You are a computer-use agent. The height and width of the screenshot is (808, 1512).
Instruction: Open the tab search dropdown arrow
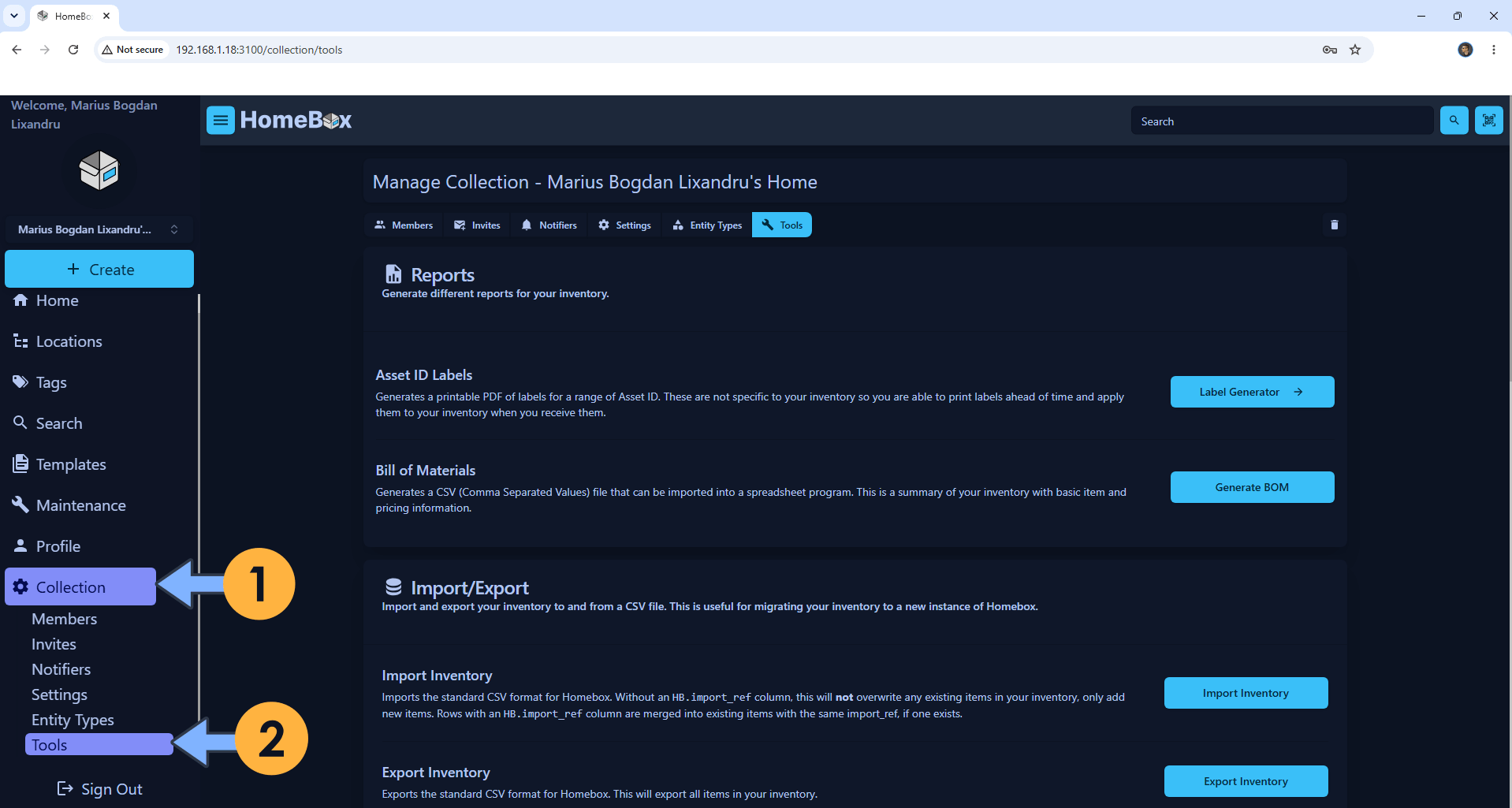pyautogui.click(x=14, y=16)
